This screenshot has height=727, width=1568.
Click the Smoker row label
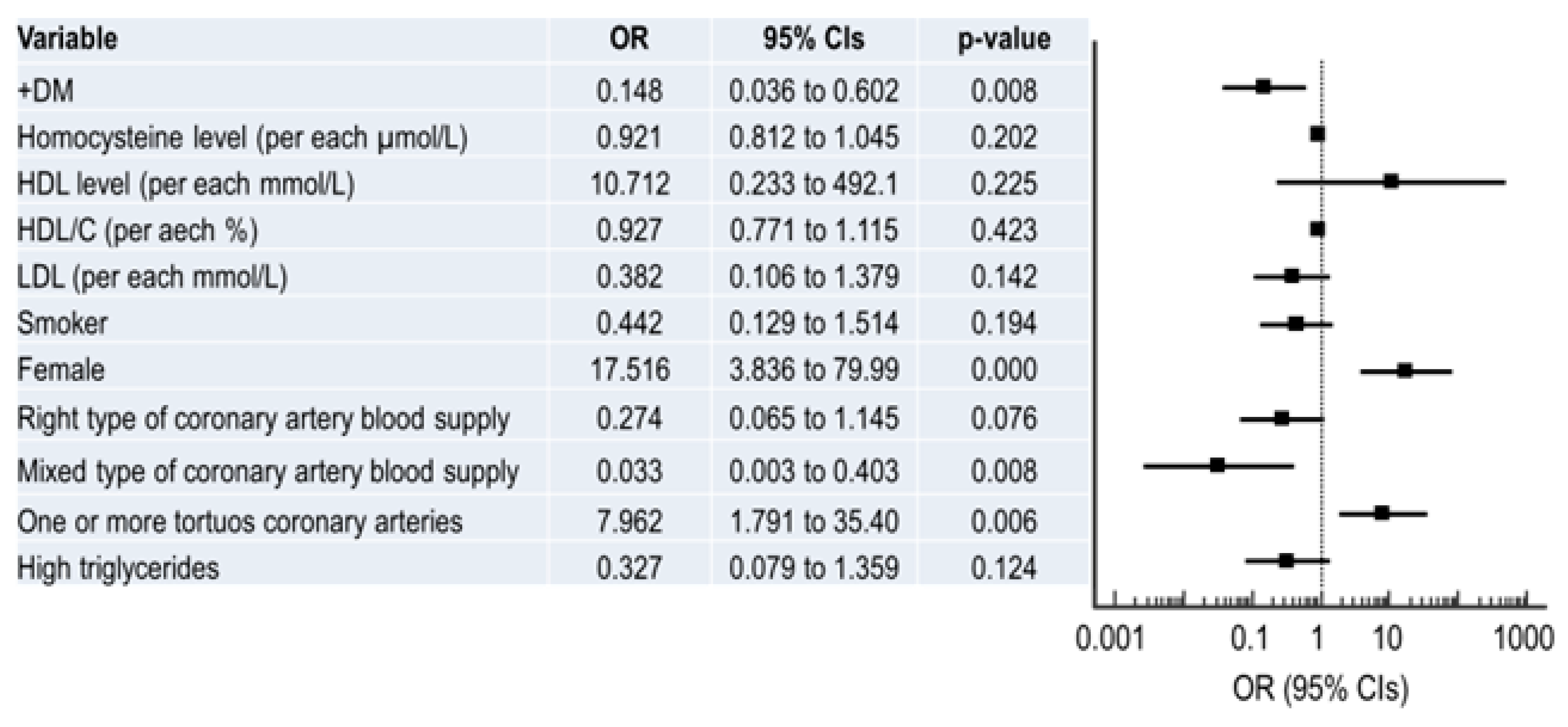tap(63, 323)
